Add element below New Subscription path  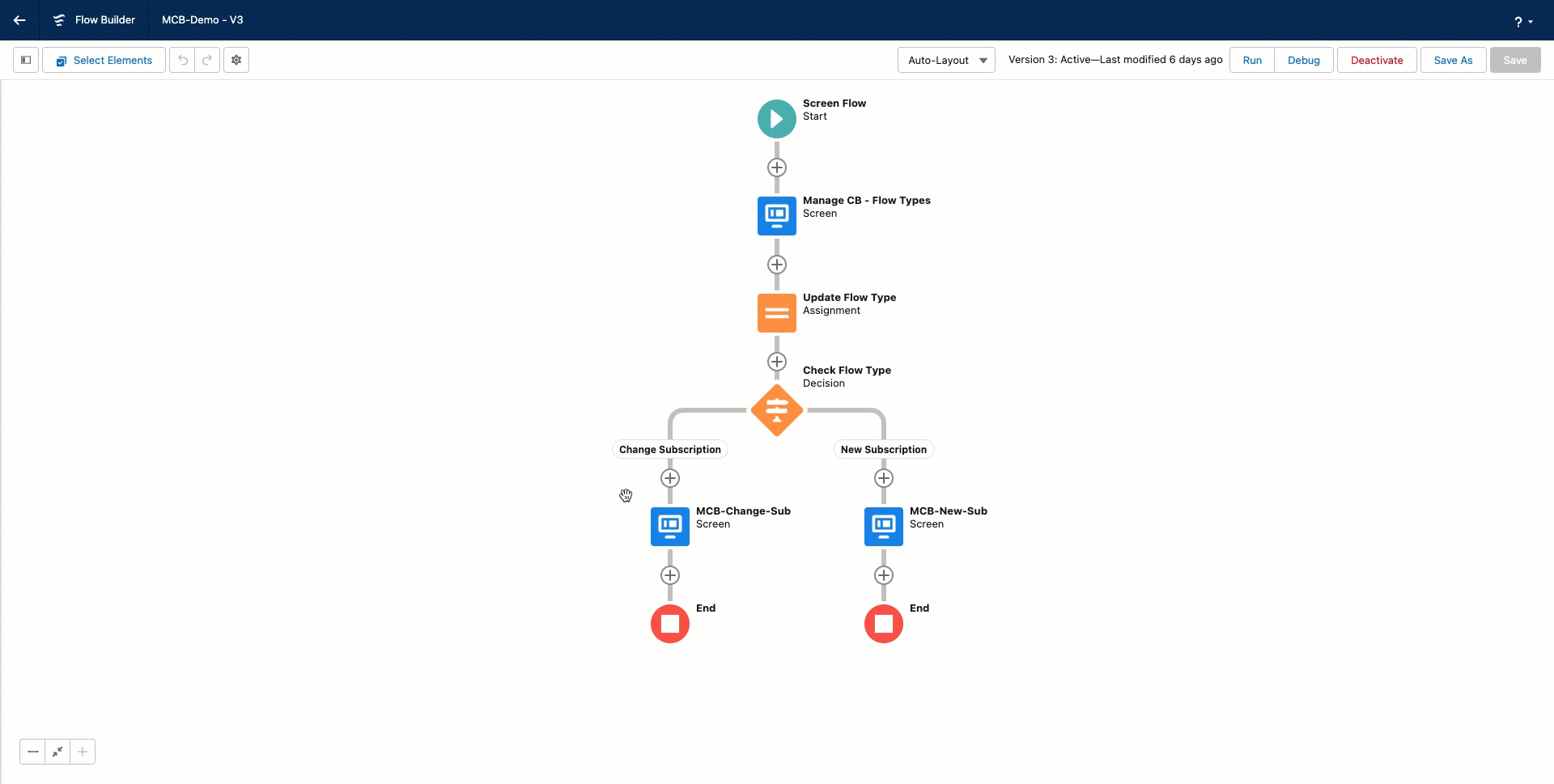pyautogui.click(x=883, y=478)
